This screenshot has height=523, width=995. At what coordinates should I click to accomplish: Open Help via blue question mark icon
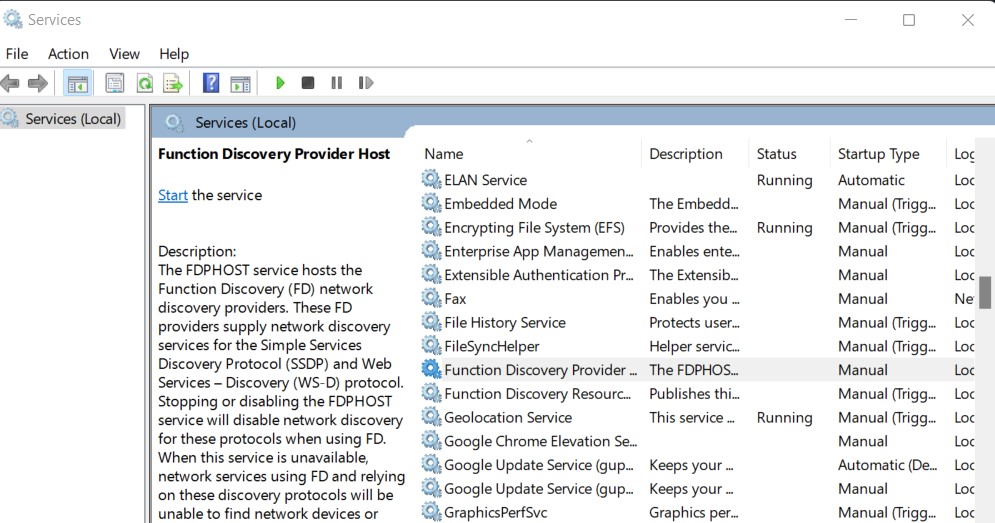coord(211,83)
